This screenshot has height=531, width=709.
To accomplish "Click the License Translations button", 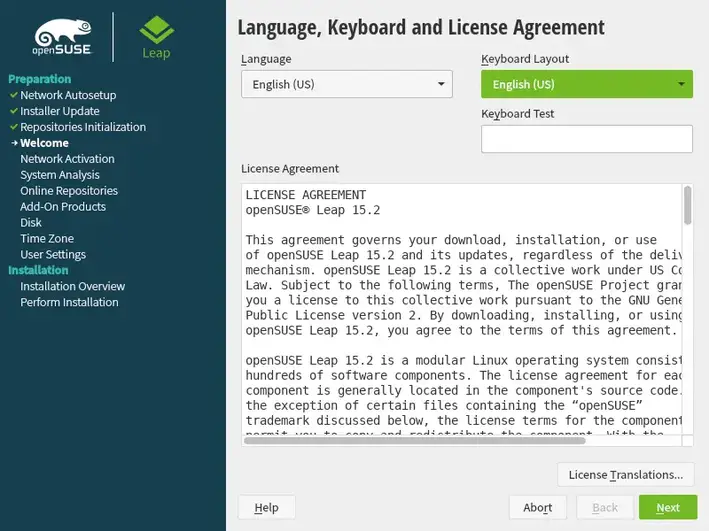I will [625, 474].
